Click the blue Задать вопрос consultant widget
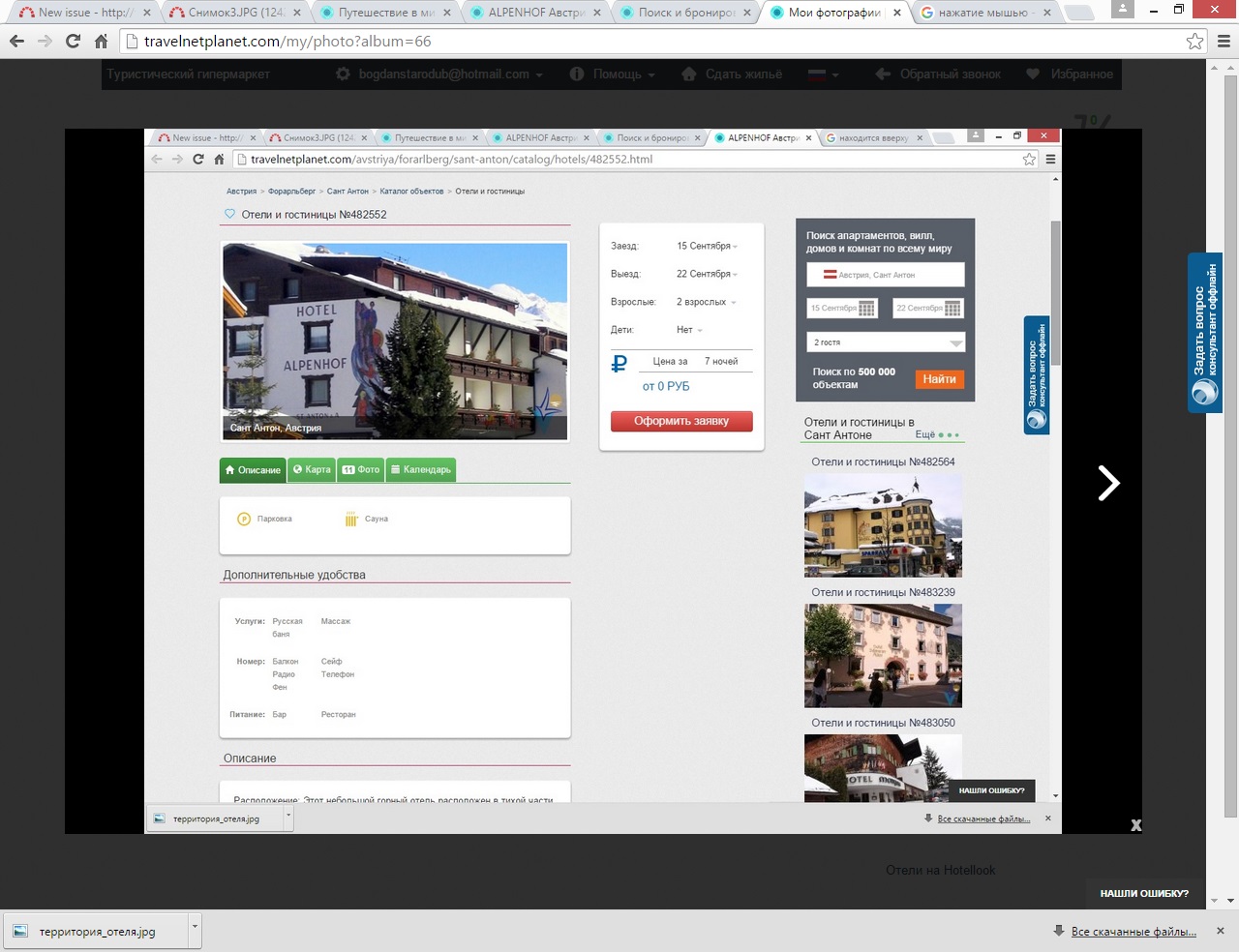The width and height of the screenshot is (1239, 952). point(1205,332)
